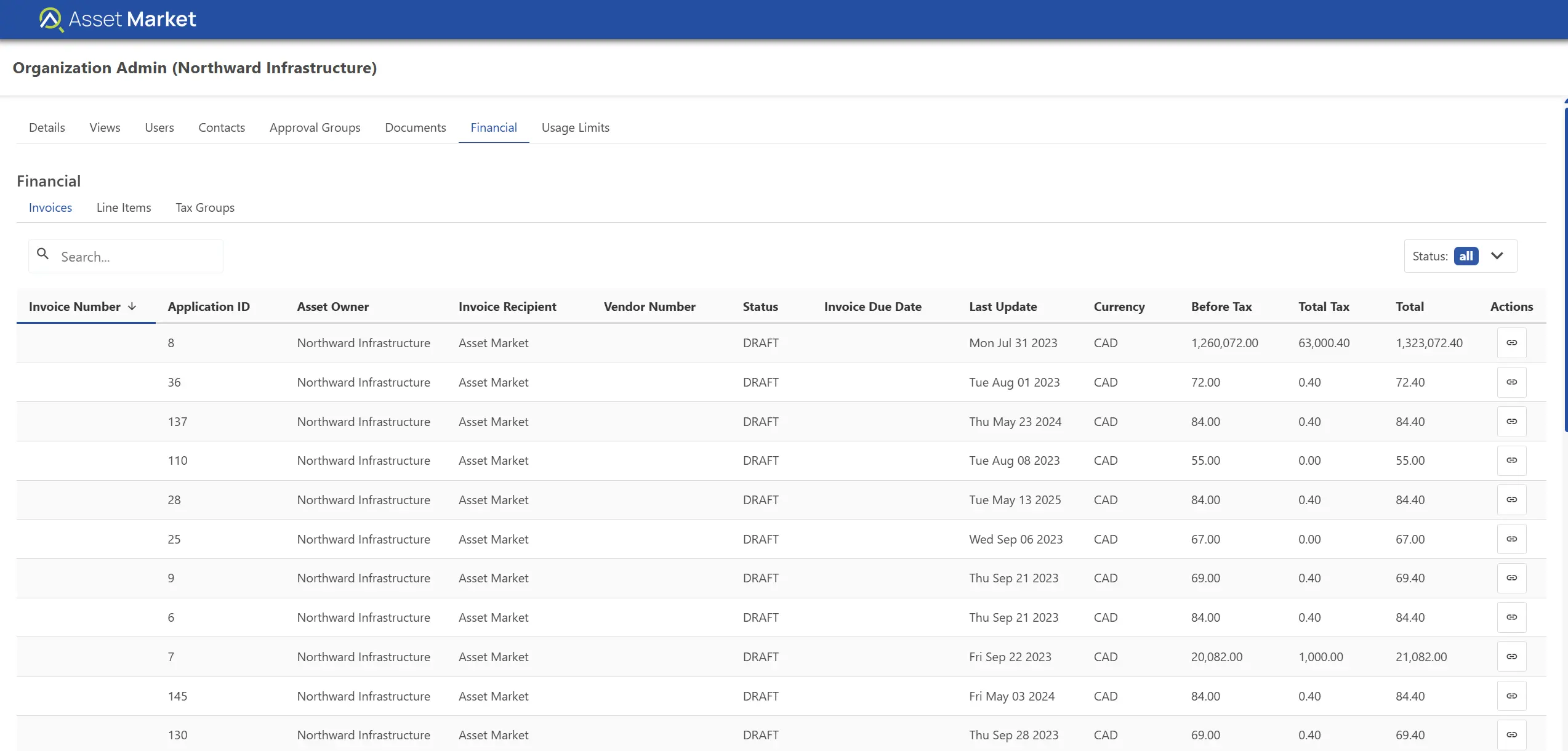Open link action for Application ID 9
Image resolution: width=1568 pixels, height=751 pixels.
[1511, 578]
